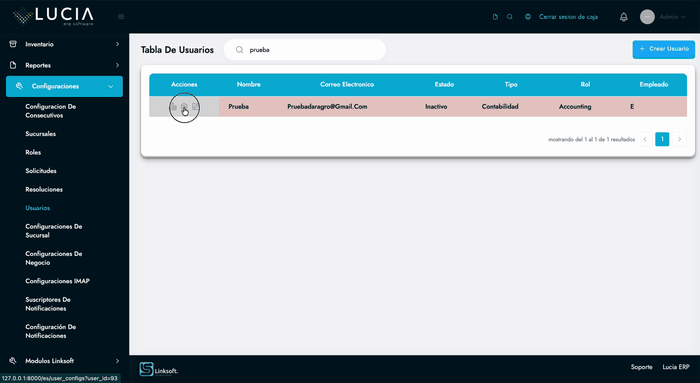Open the Sucursales menu item
This screenshot has width=700, height=383.
[41, 134]
